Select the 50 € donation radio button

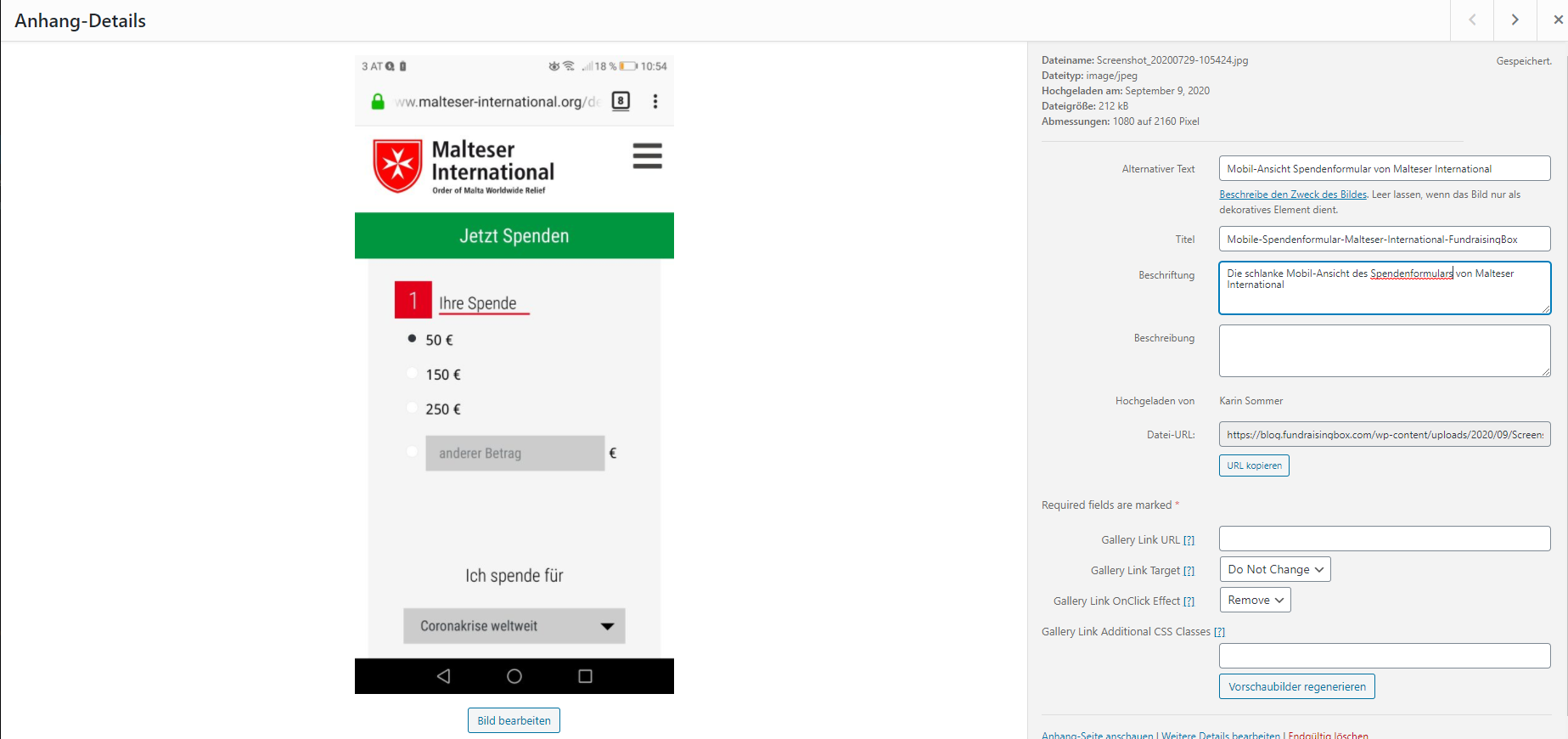pyautogui.click(x=412, y=338)
